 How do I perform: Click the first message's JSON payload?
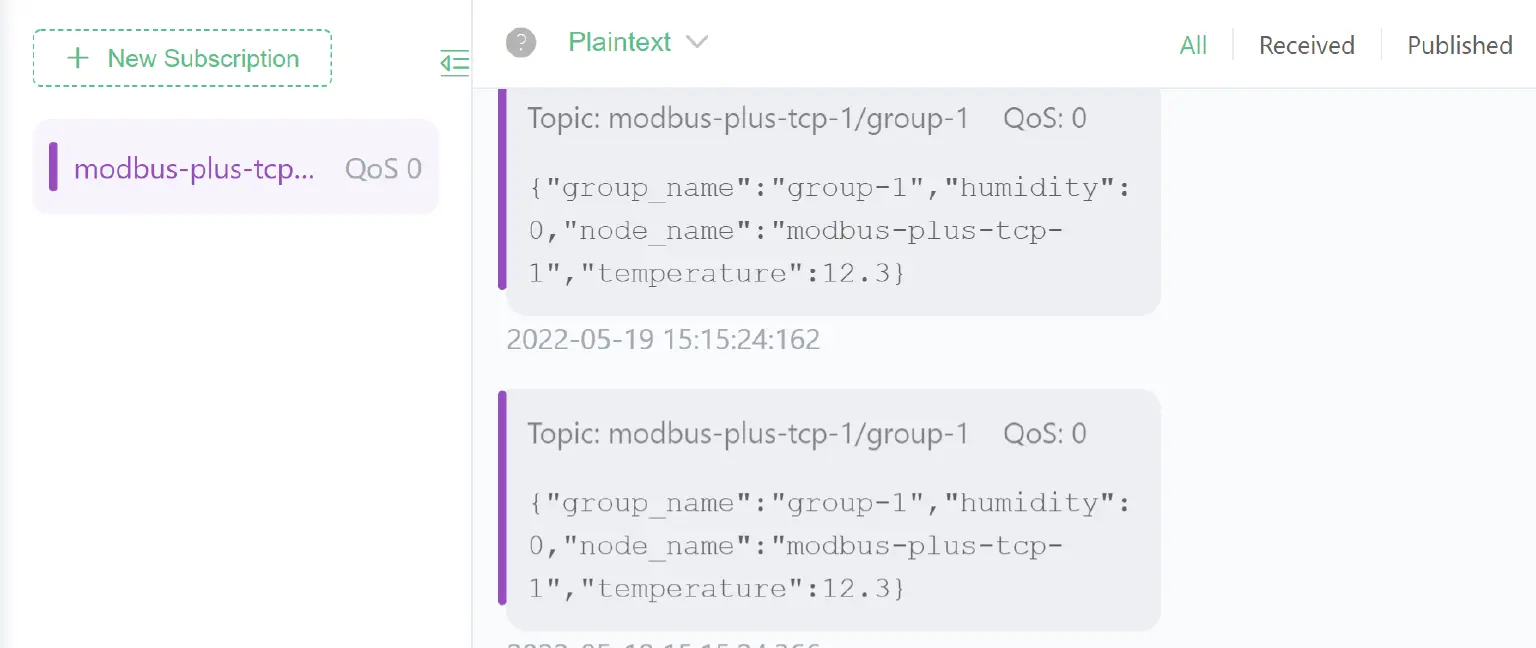(828, 230)
